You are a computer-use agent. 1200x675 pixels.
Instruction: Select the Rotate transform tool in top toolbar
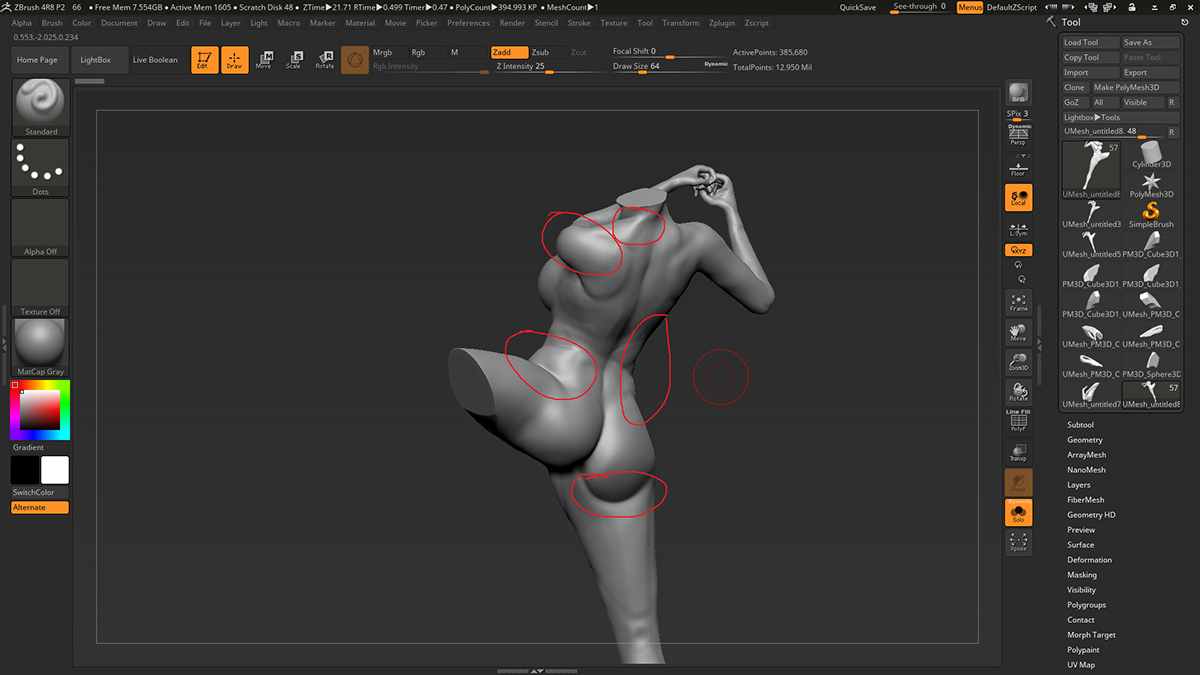point(325,60)
